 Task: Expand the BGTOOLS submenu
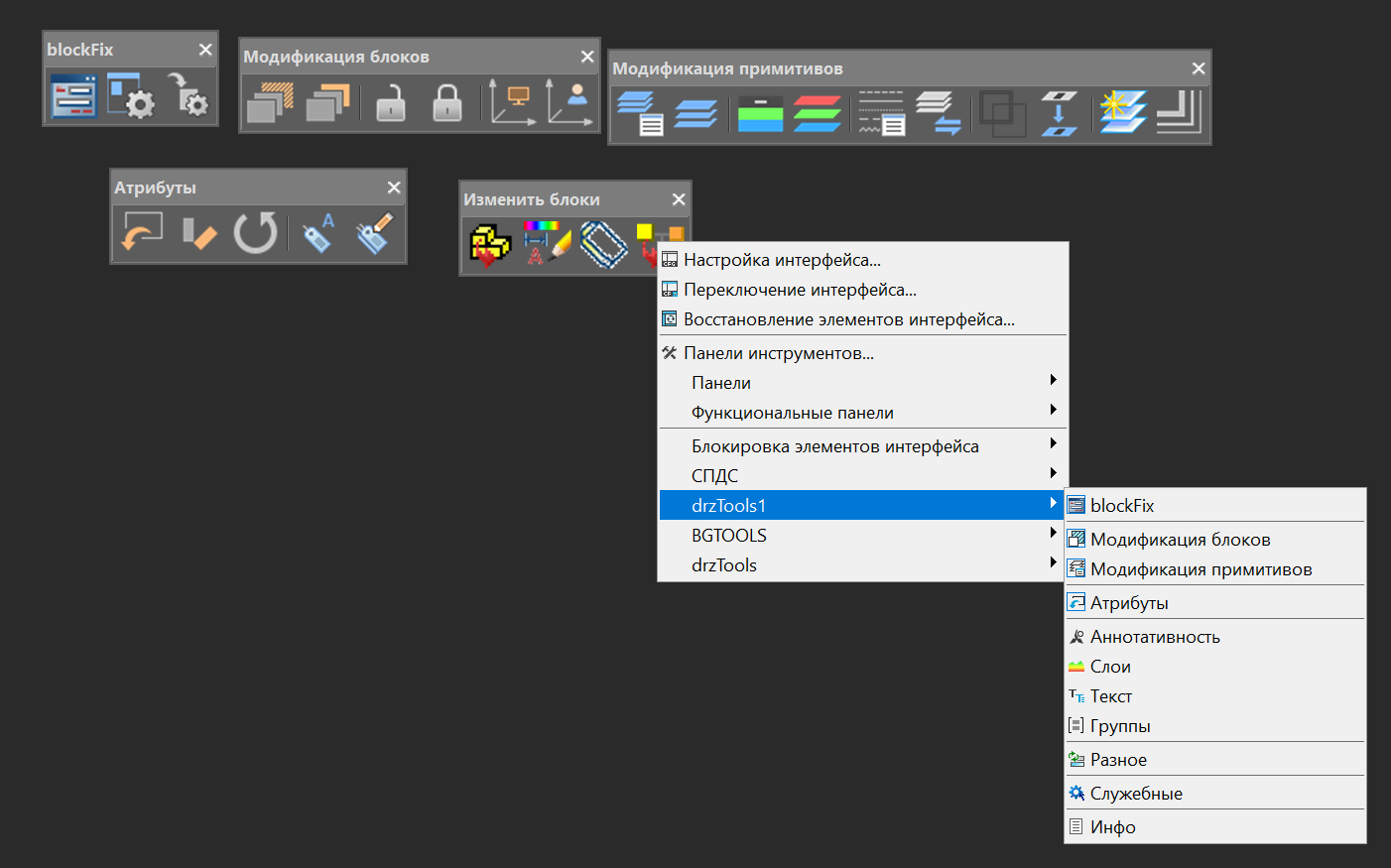pyautogui.click(x=863, y=536)
